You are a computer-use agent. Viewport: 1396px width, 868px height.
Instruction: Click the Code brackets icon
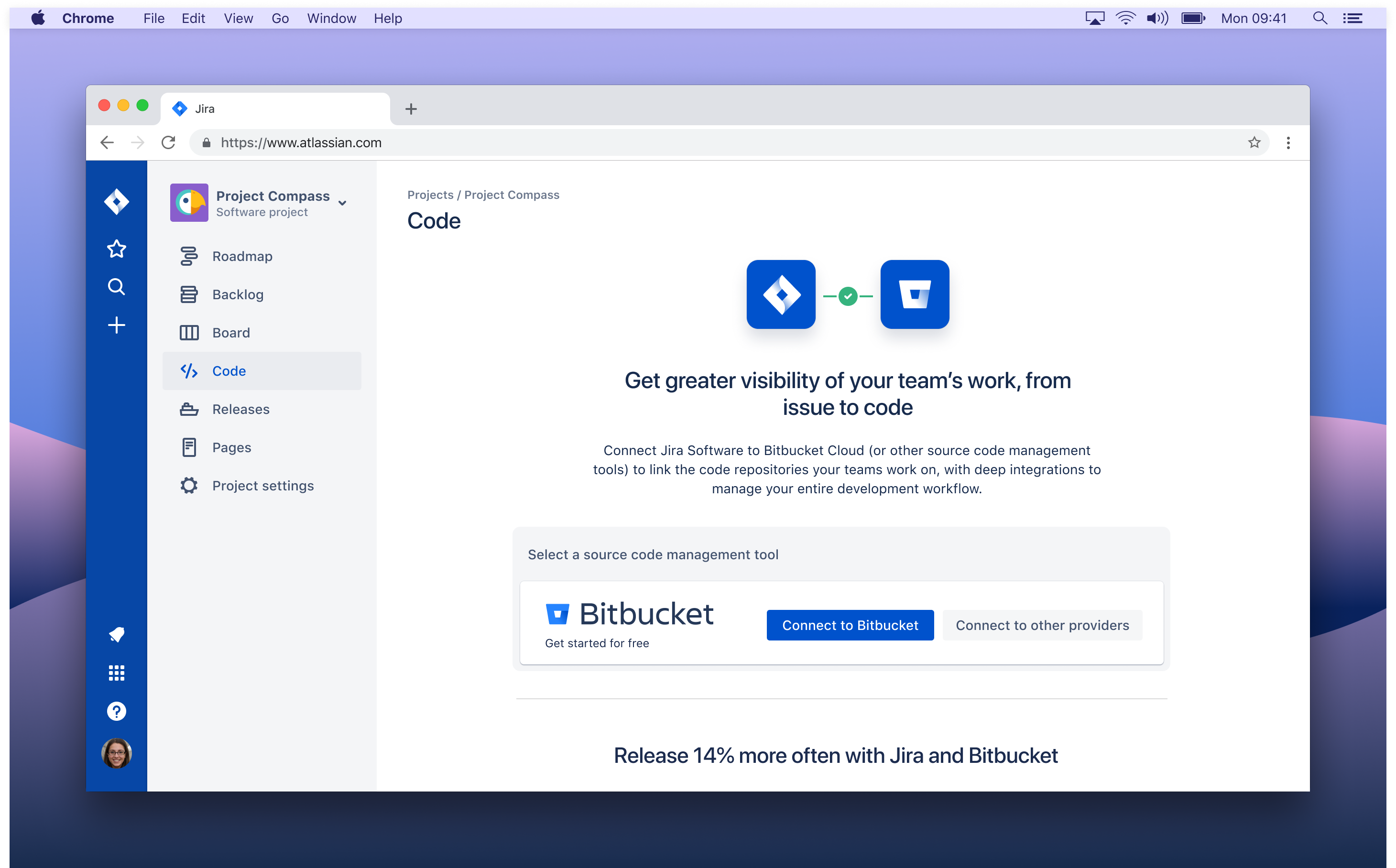pos(189,371)
